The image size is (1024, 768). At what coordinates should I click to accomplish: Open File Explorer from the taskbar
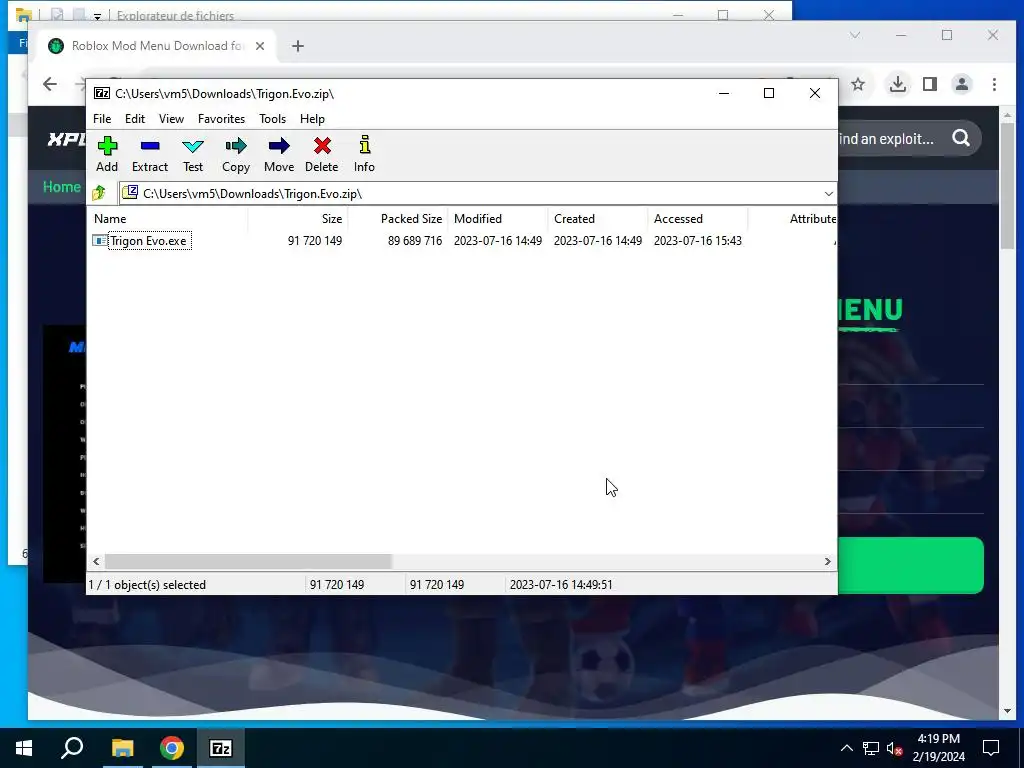pos(122,748)
